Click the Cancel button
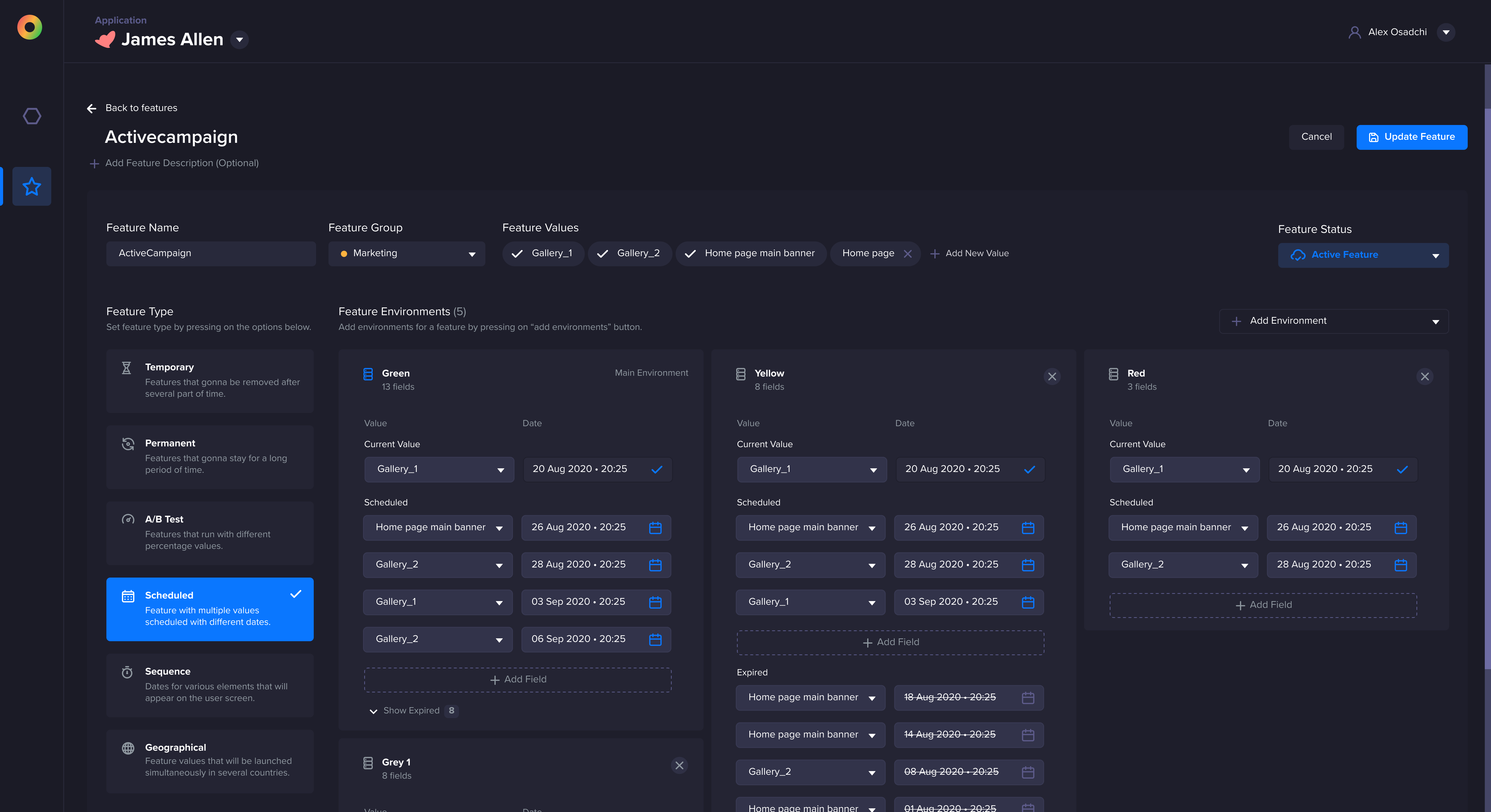The height and width of the screenshot is (812, 1491). (x=1316, y=137)
